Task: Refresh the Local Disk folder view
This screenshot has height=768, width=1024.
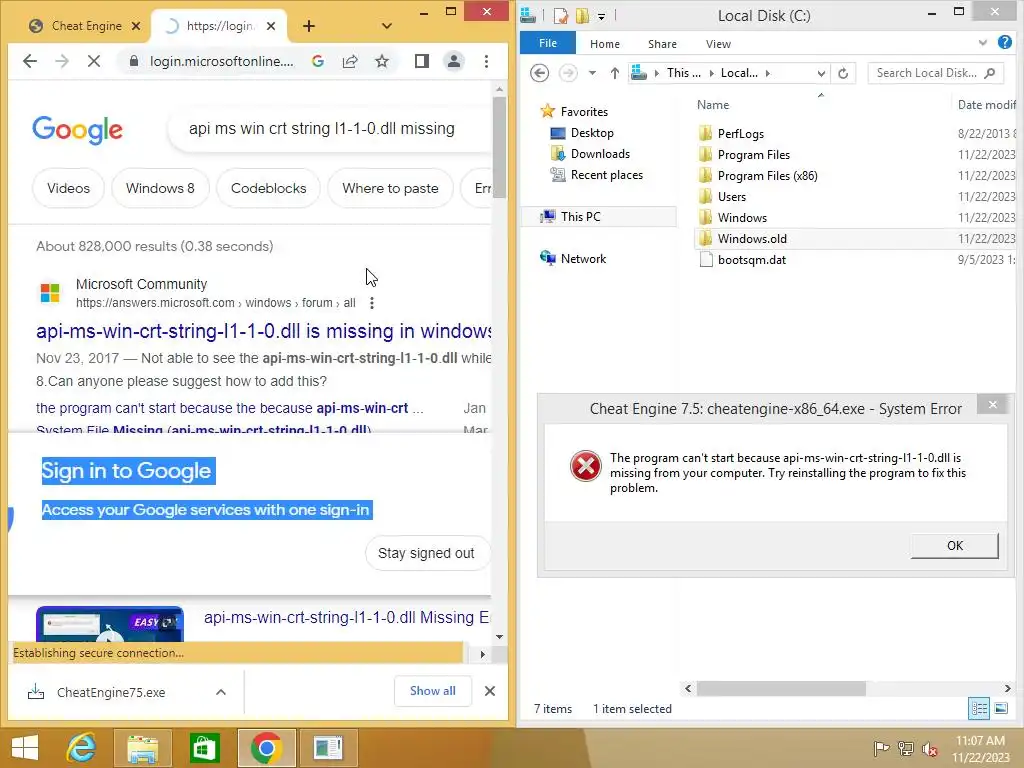Action: [843, 73]
